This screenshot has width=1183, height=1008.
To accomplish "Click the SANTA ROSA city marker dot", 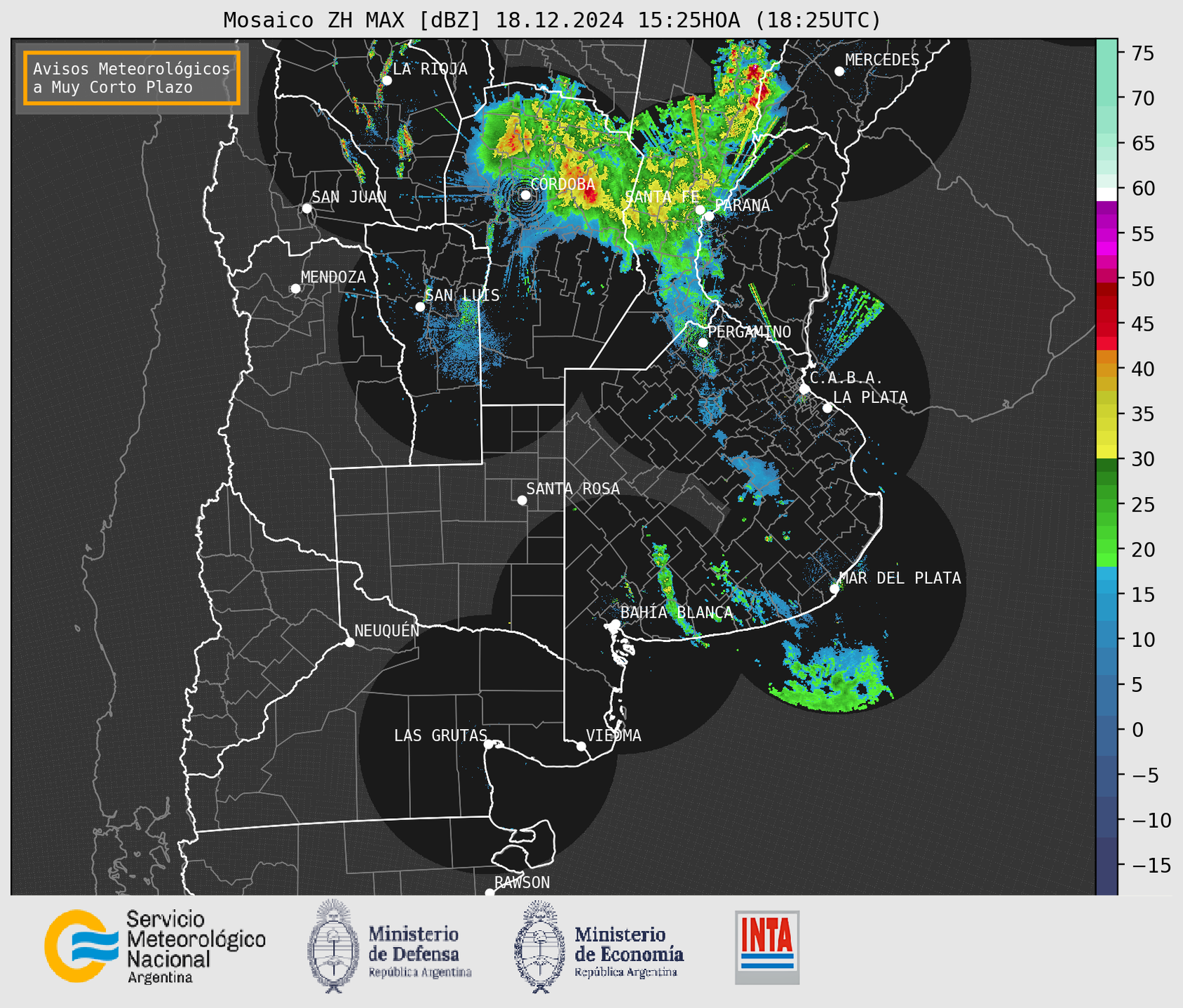I will click(522, 500).
